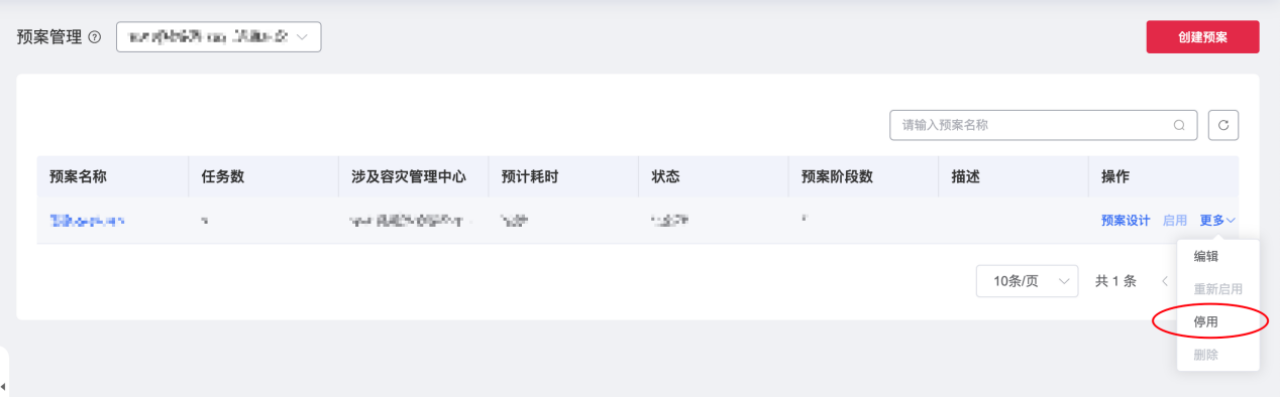Select 编辑 from the more menu

click(x=1206, y=256)
